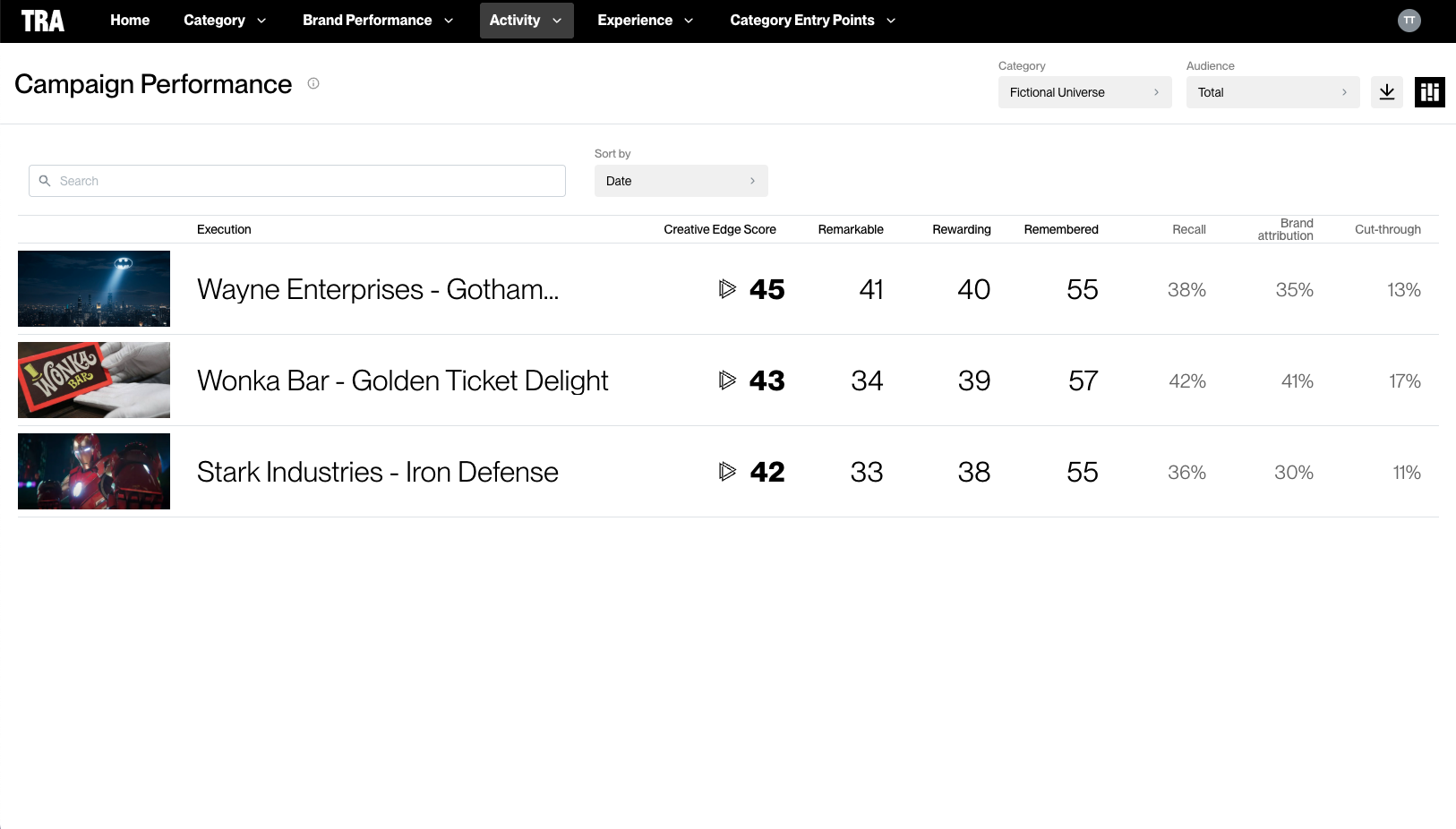Open the Brand Performance menu
The height and width of the screenshot is (829, 1456).
[x=378, y=21]
